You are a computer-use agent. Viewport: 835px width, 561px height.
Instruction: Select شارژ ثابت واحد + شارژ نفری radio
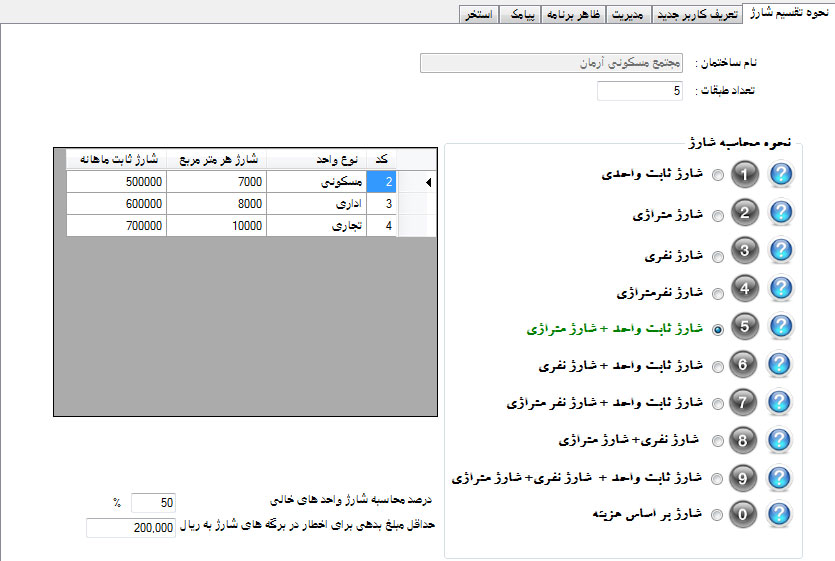coord(718,367)
